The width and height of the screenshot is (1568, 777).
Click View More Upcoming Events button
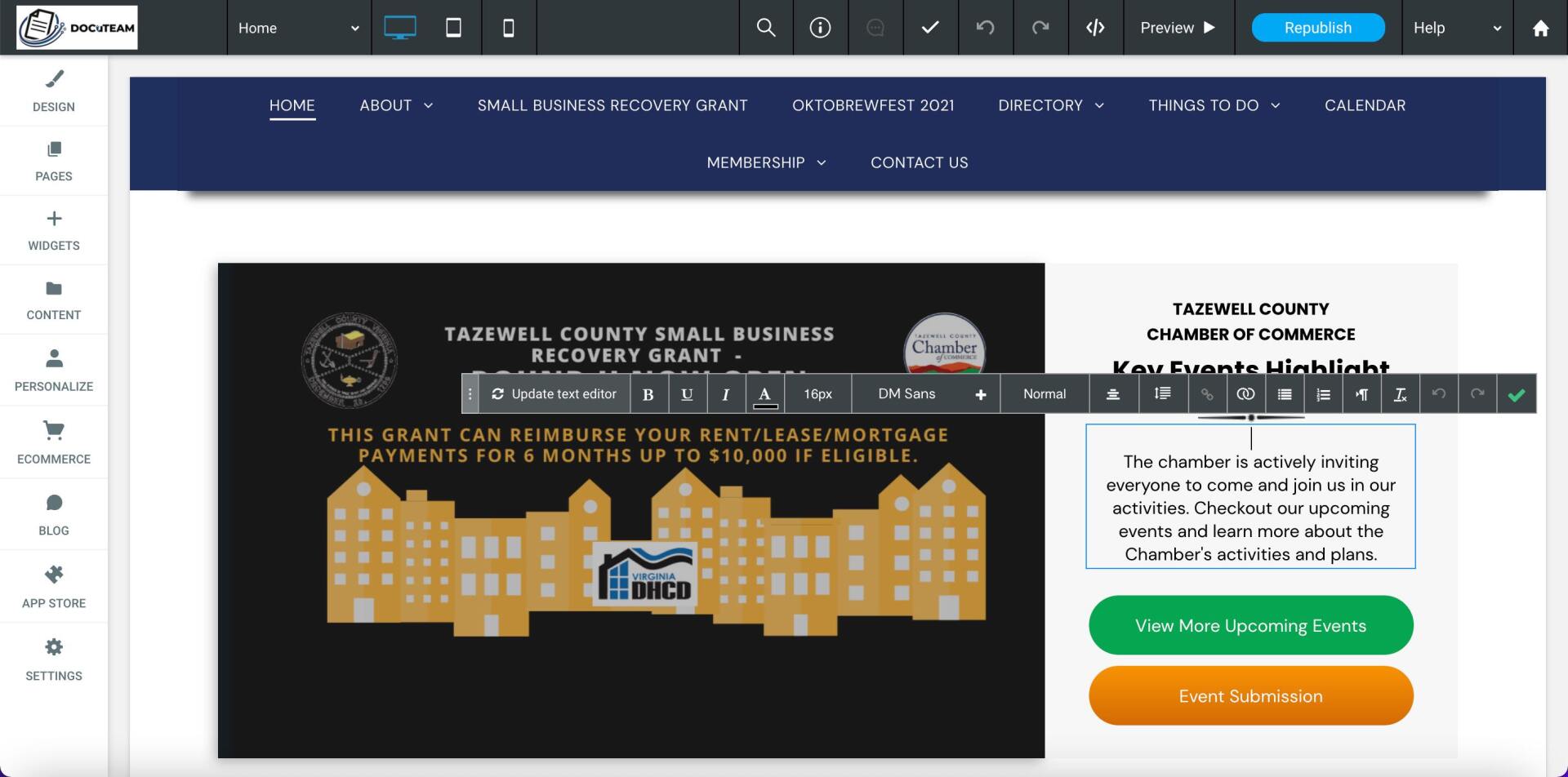pyautogui.click(x=1251, y=625)
